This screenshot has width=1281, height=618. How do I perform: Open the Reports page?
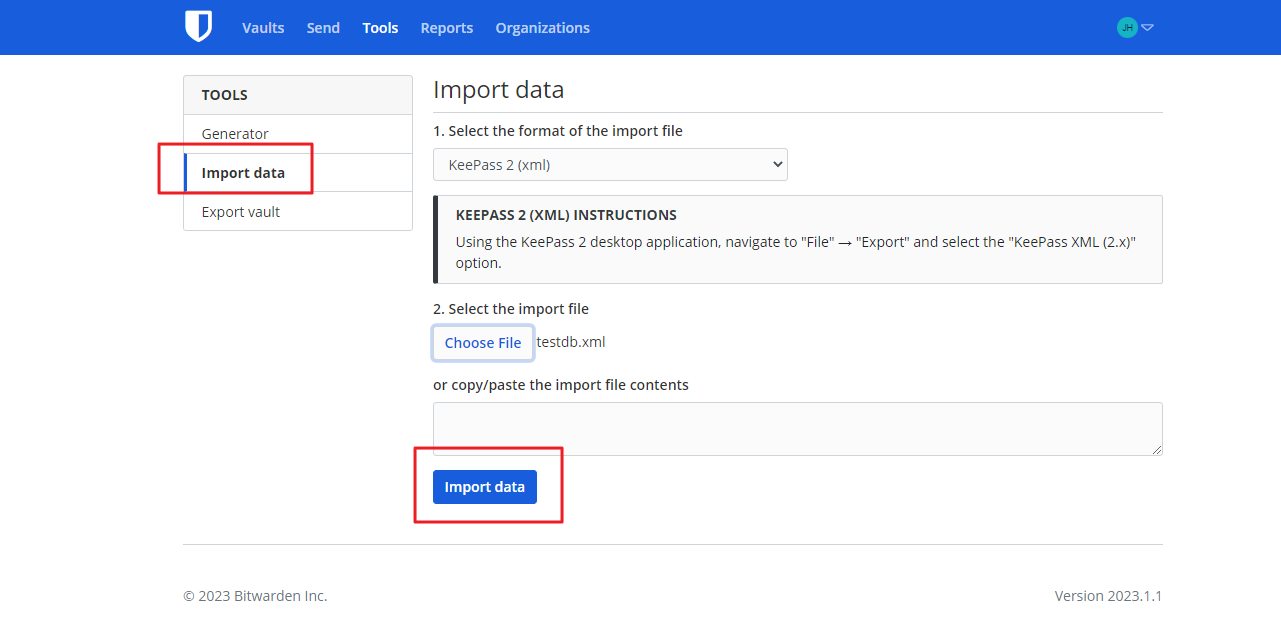[446, 28]
